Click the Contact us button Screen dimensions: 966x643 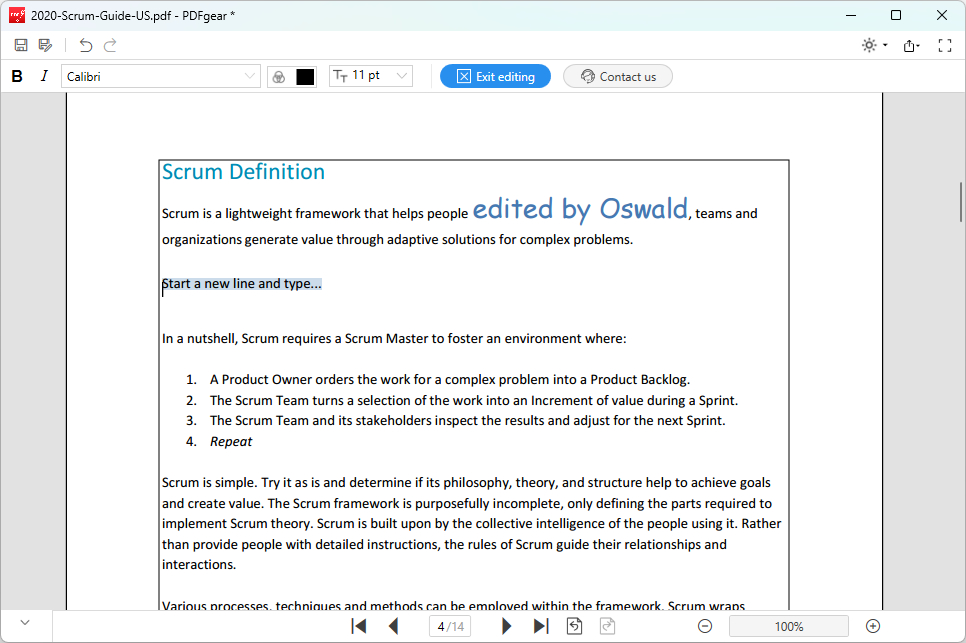(618, 76)
